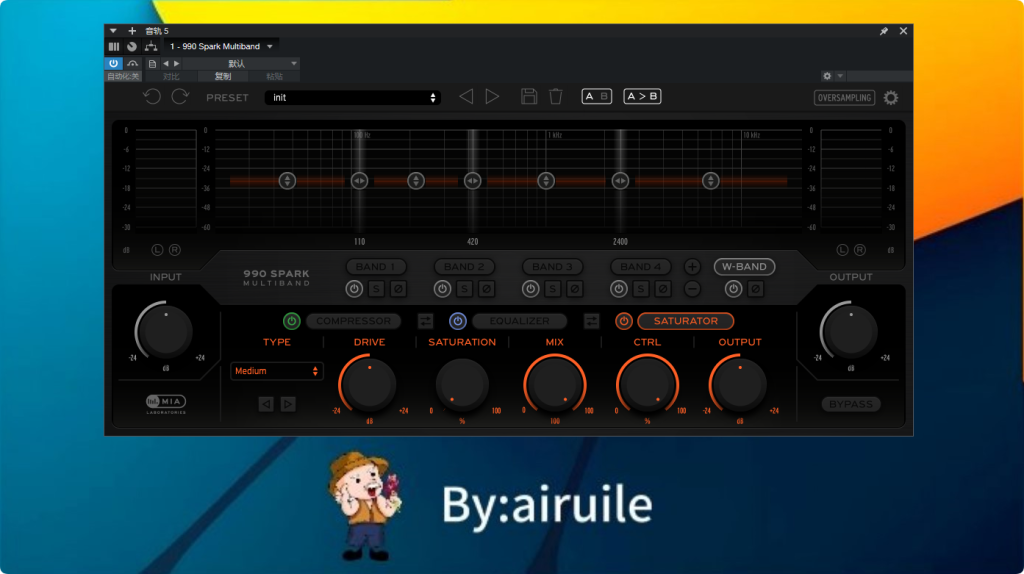Add a band with the plus button
Viewport: 1024px width, 574px height.
click(x=692, y=266)
